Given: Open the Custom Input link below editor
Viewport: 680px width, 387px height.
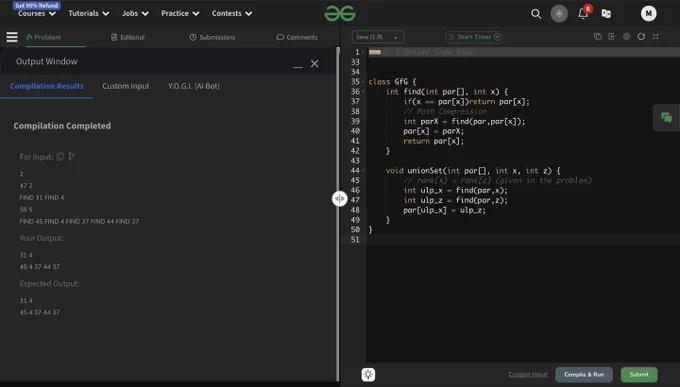Looking at the screenshot, I should point(528,374).
